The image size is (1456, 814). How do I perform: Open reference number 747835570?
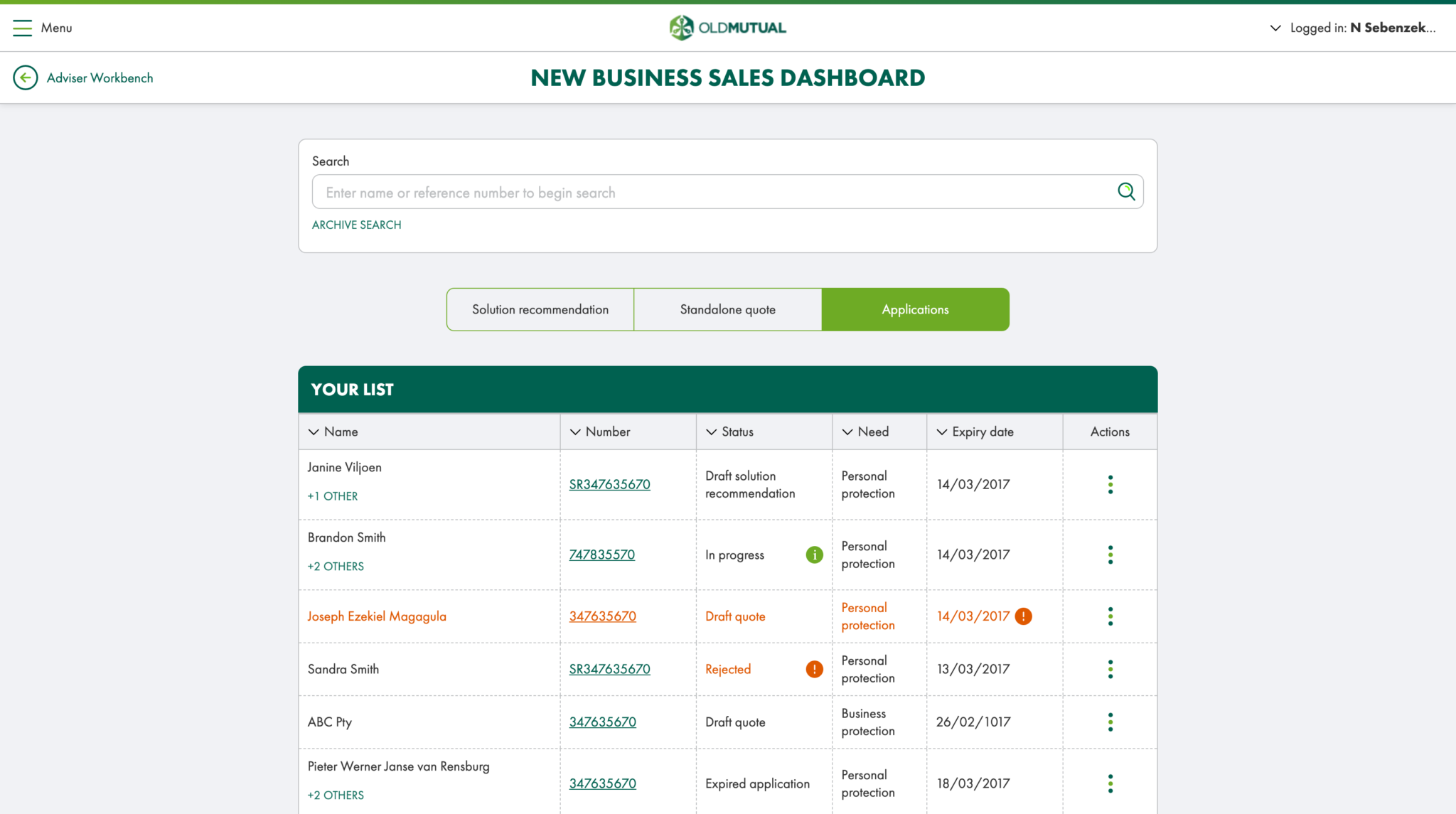click(x=601, y=555)
